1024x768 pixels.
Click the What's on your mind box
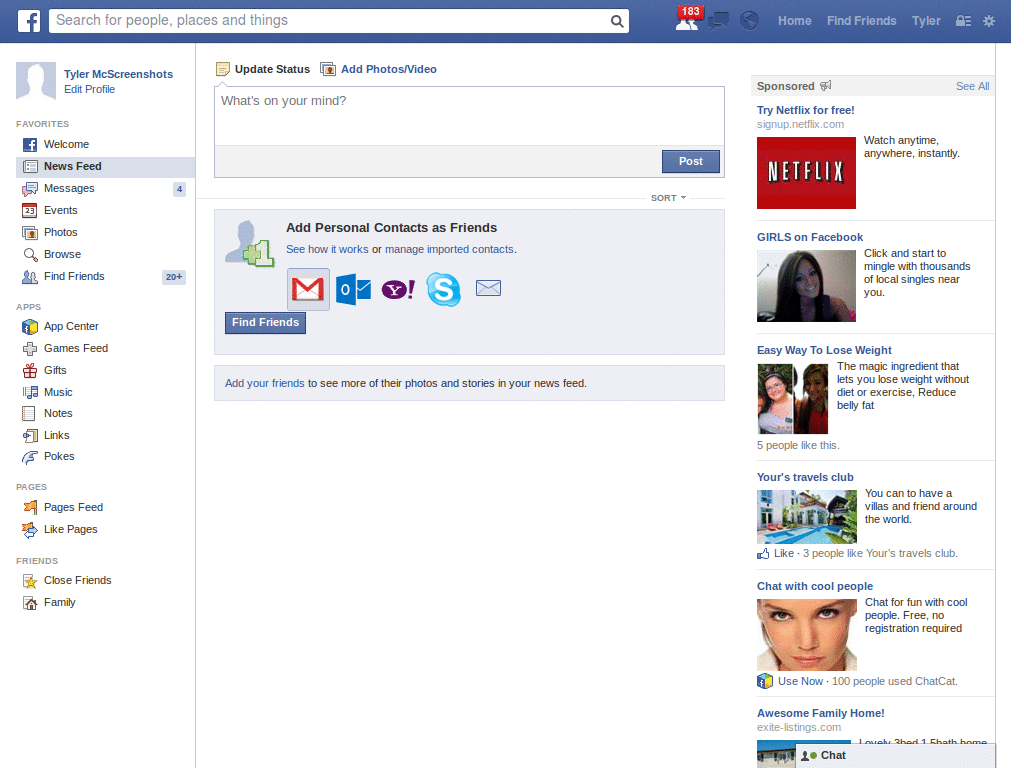(x=469, y=116)
